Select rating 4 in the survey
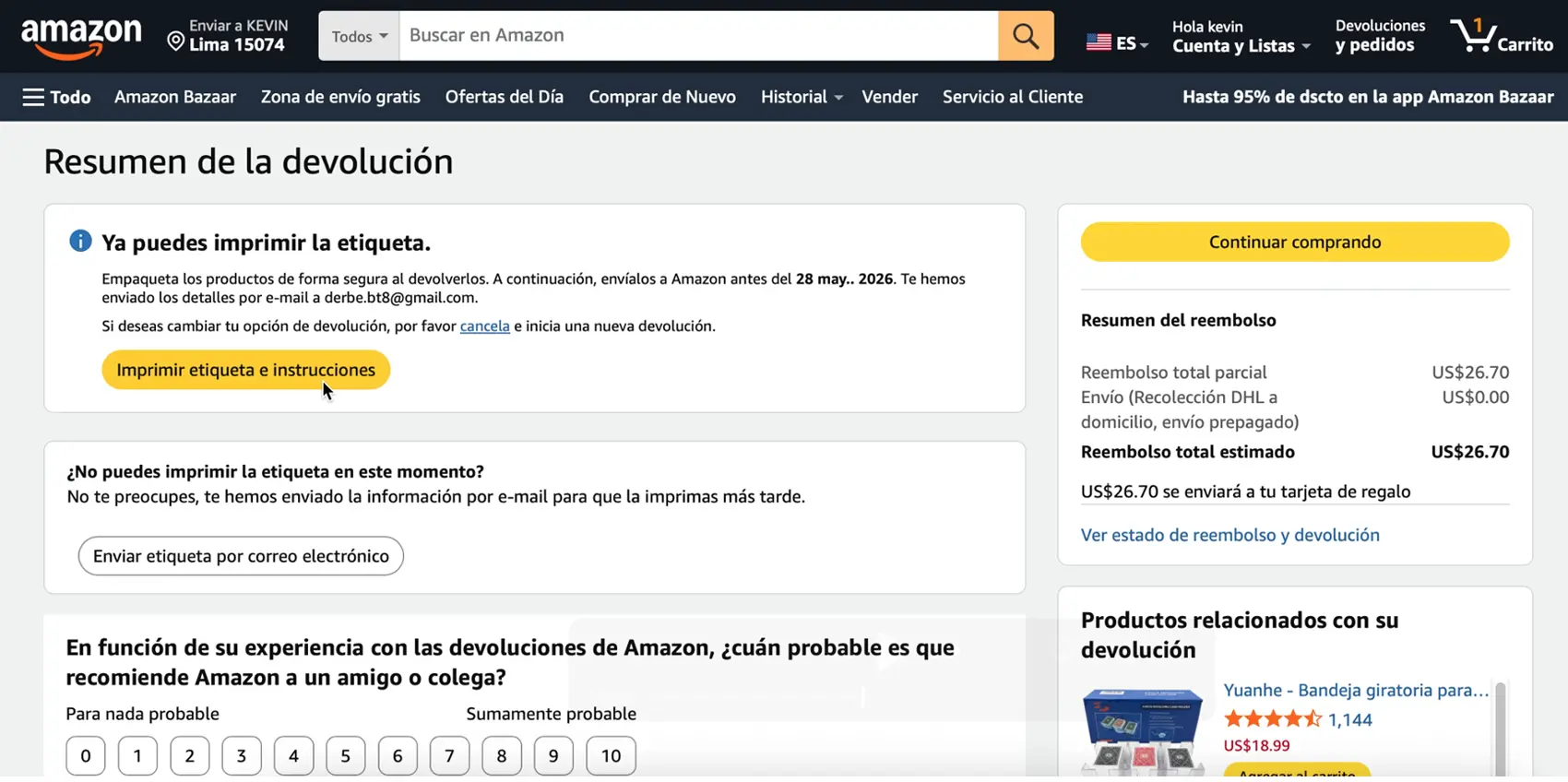Image resolution: width=1568 pixels, height=782 pixels. click(x=293, y=756)
